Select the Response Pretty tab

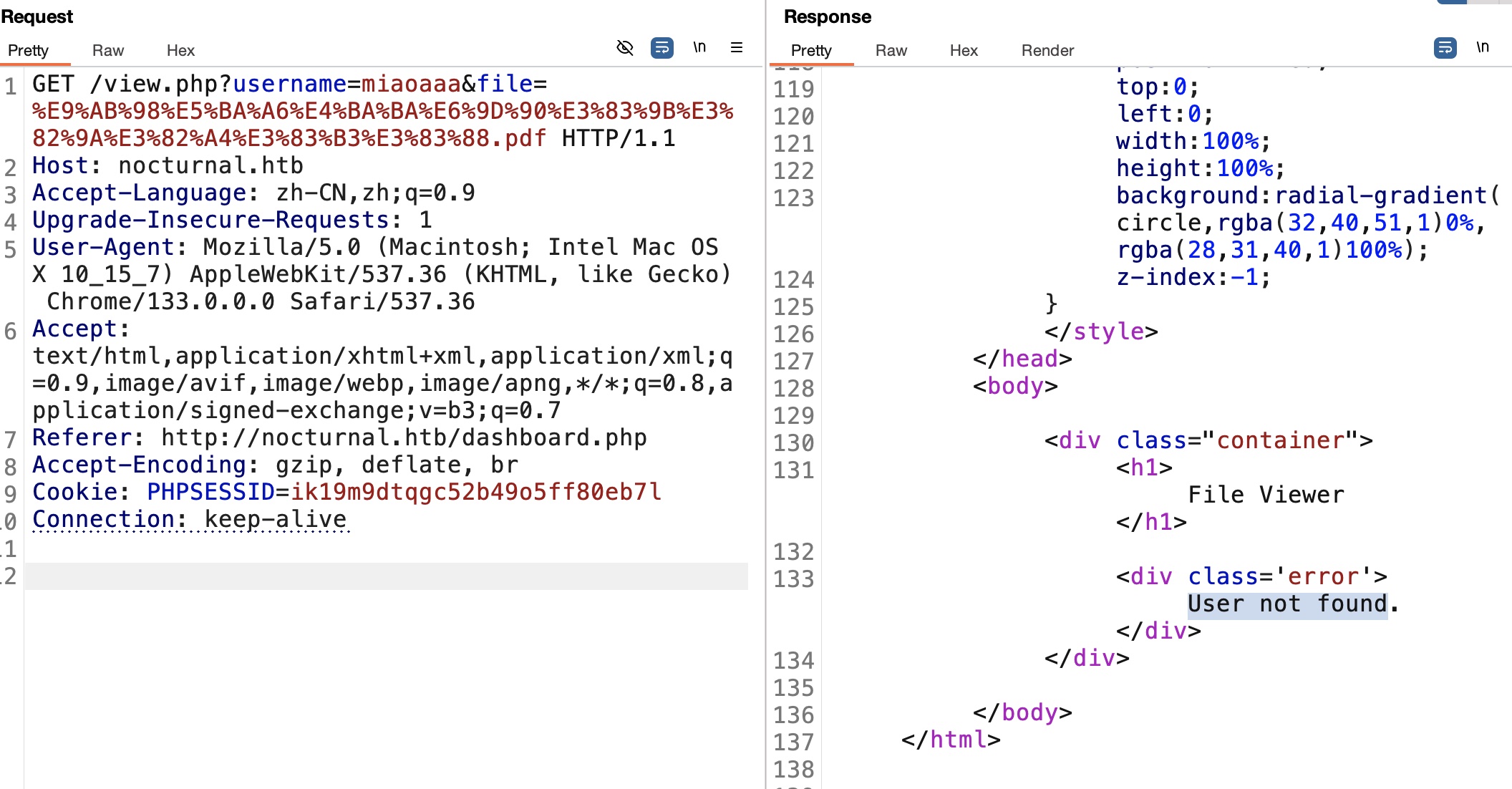coord(811,50)
